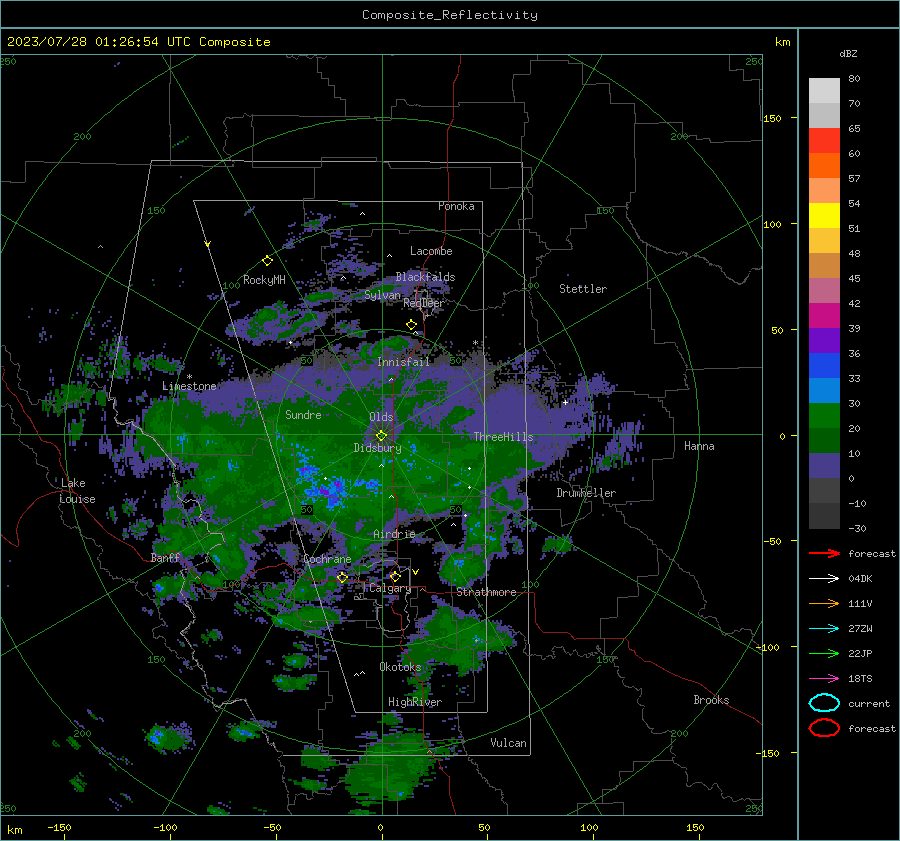This screenshot has height=841, width=900.
Task: Click the 27ZW legend text
Action: pos(860,629)
